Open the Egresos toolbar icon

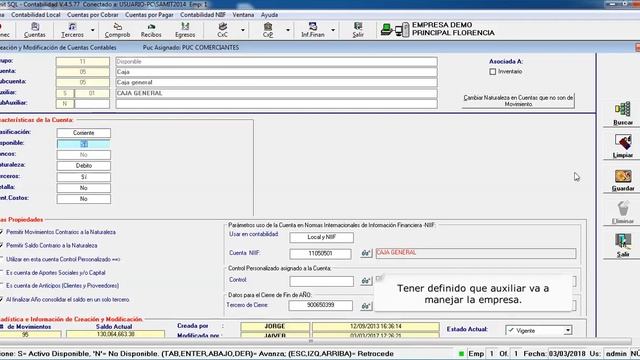(x=185, y=30)
